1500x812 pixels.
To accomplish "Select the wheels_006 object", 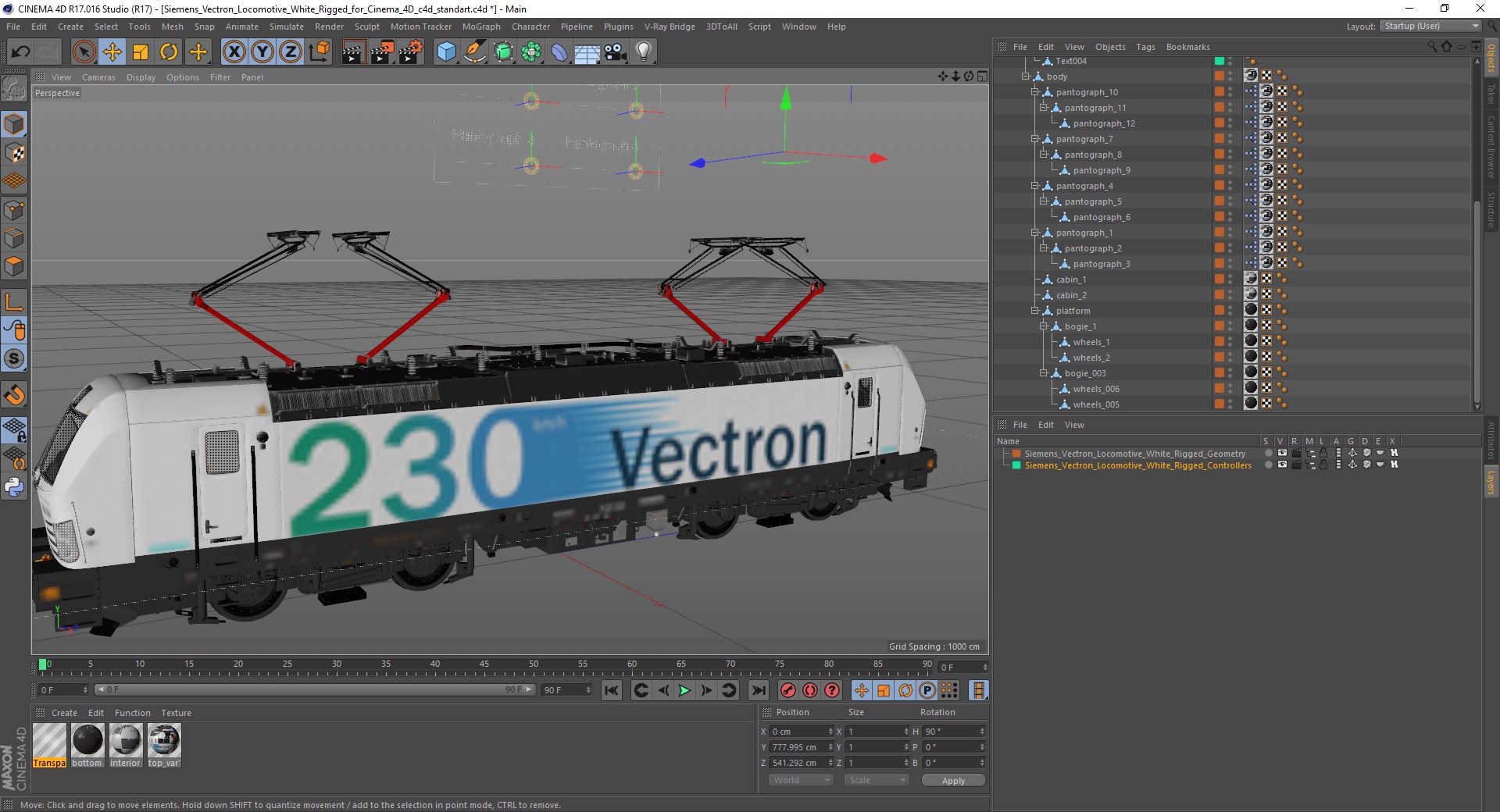I will click(x=1096, y=389).
